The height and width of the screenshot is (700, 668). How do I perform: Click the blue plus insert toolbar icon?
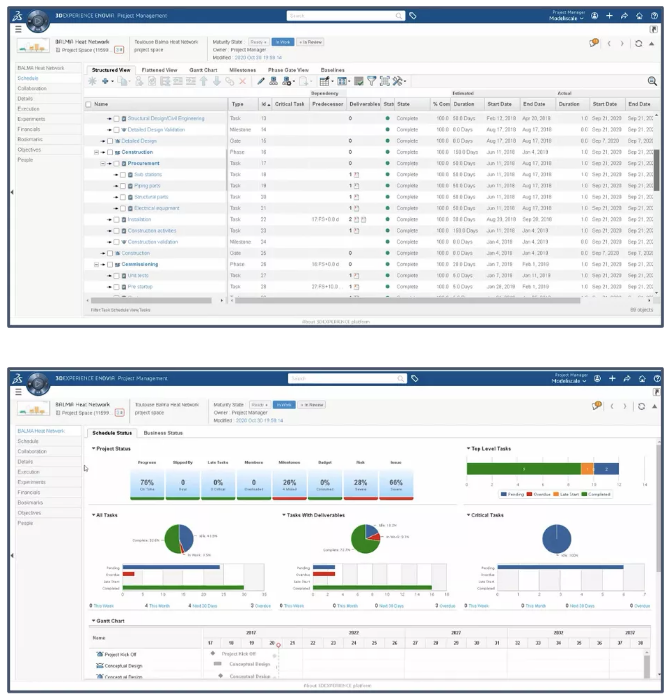(105, 81)
